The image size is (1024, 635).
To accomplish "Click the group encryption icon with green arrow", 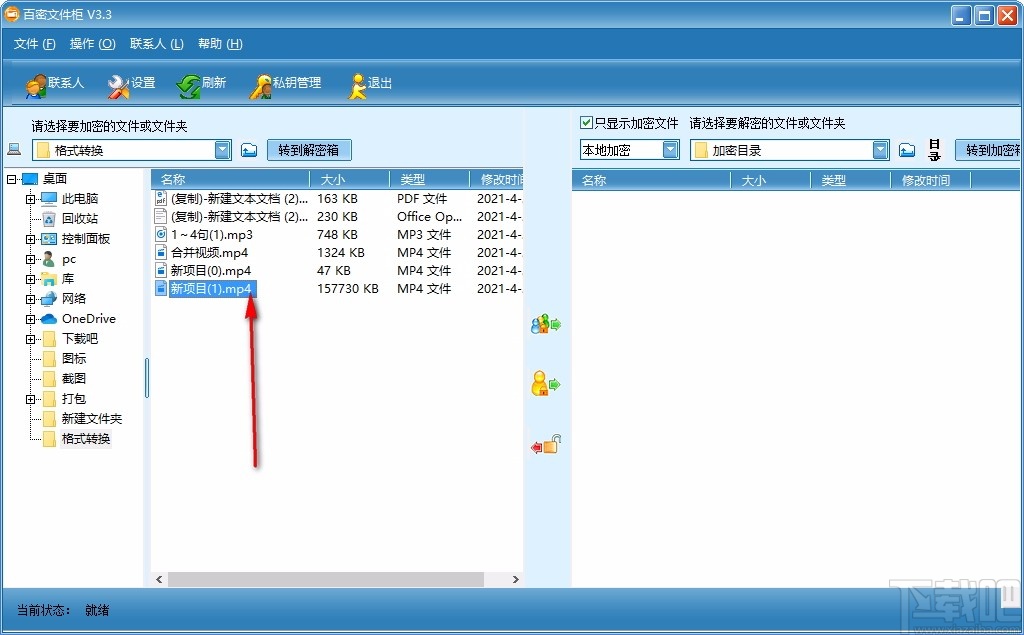I will [x=546, y=323].
